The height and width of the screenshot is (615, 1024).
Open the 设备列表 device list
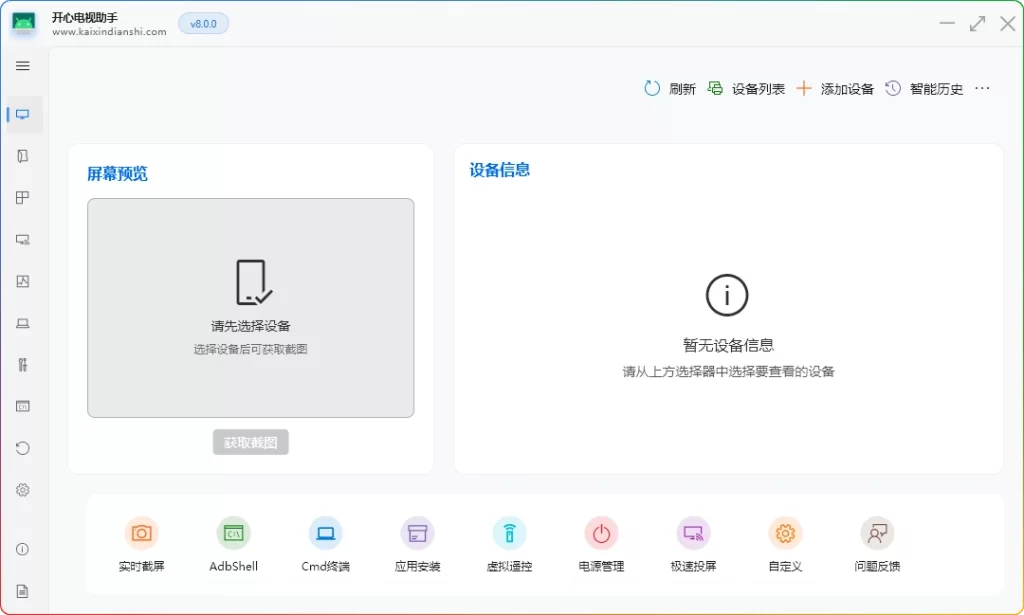click(746, 89)
